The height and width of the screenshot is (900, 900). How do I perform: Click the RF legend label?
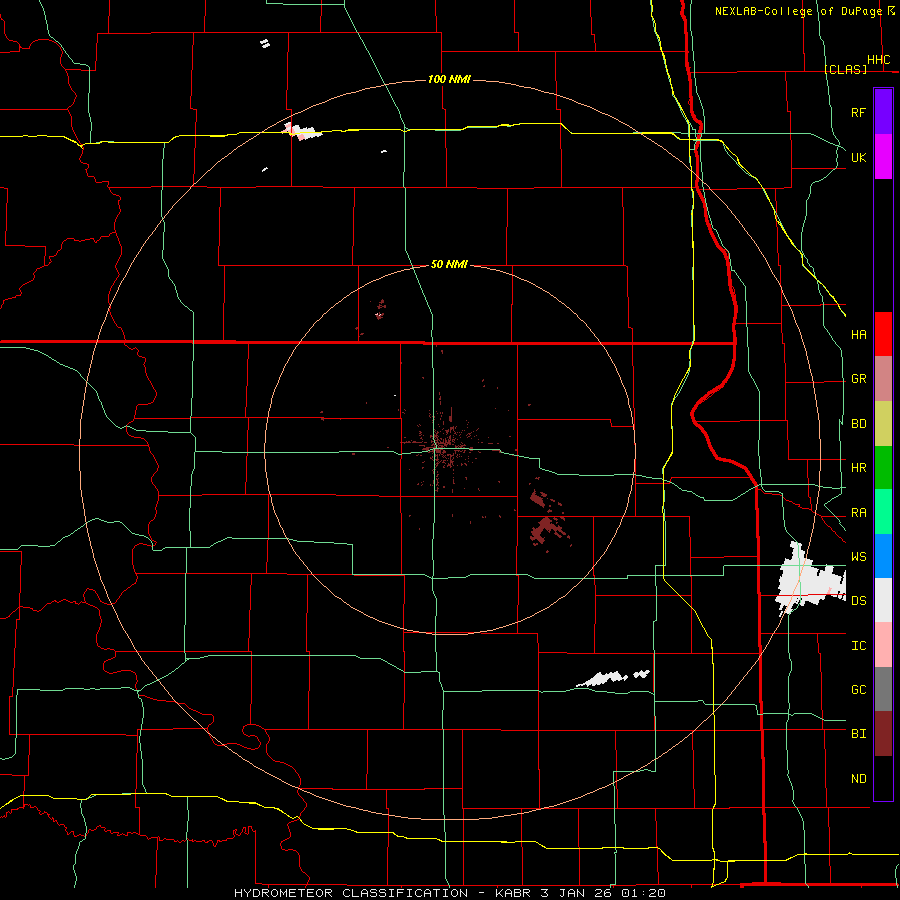click(858, 112)
